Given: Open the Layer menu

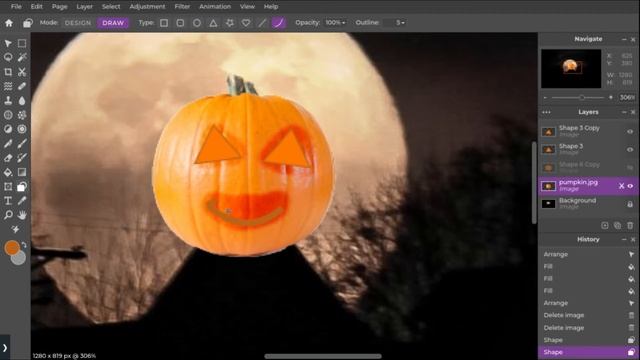Looking at the screenshot, I should click(x=84, y=7).
